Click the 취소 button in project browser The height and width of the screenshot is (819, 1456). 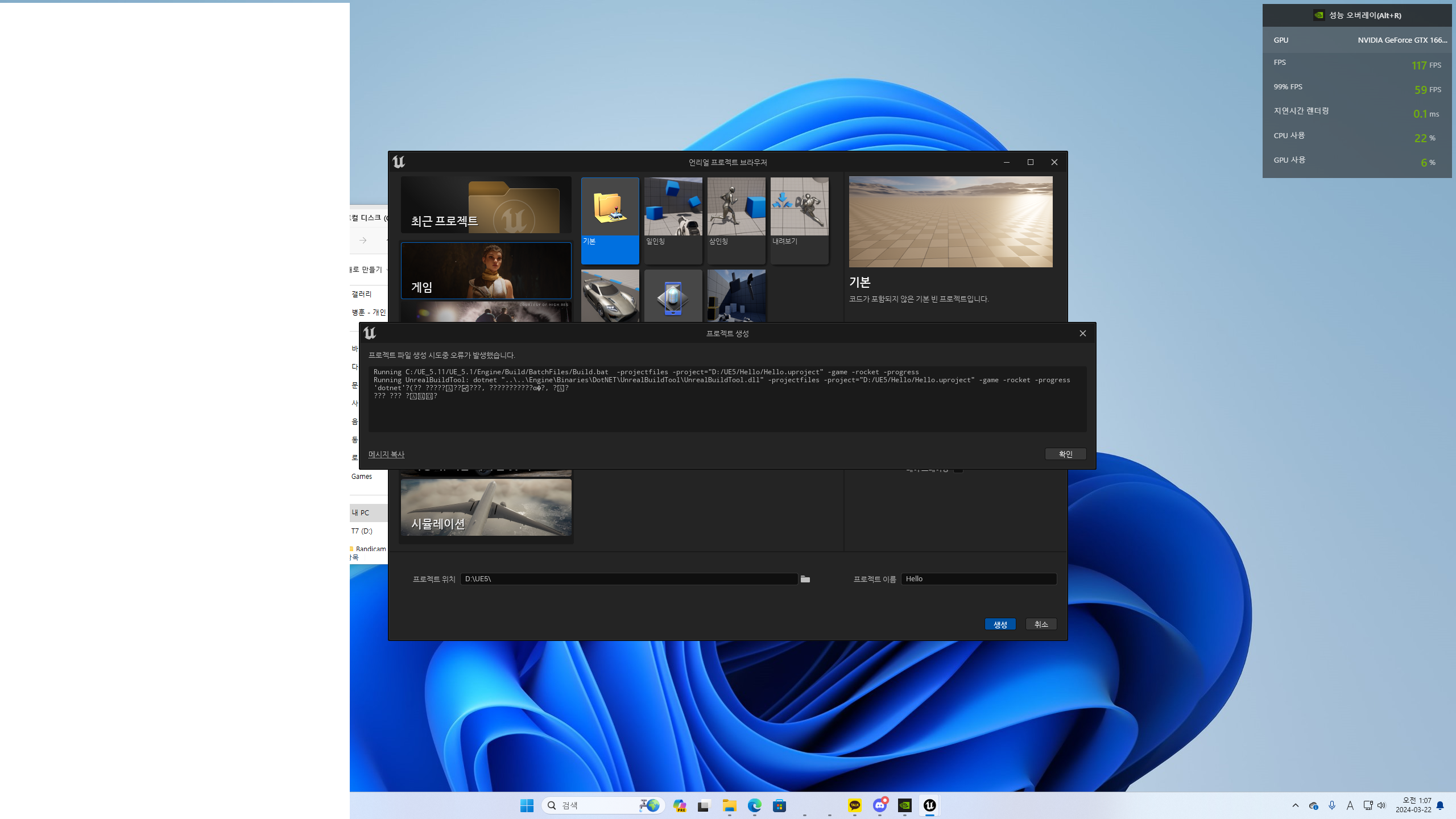(x=1041, y=624)
